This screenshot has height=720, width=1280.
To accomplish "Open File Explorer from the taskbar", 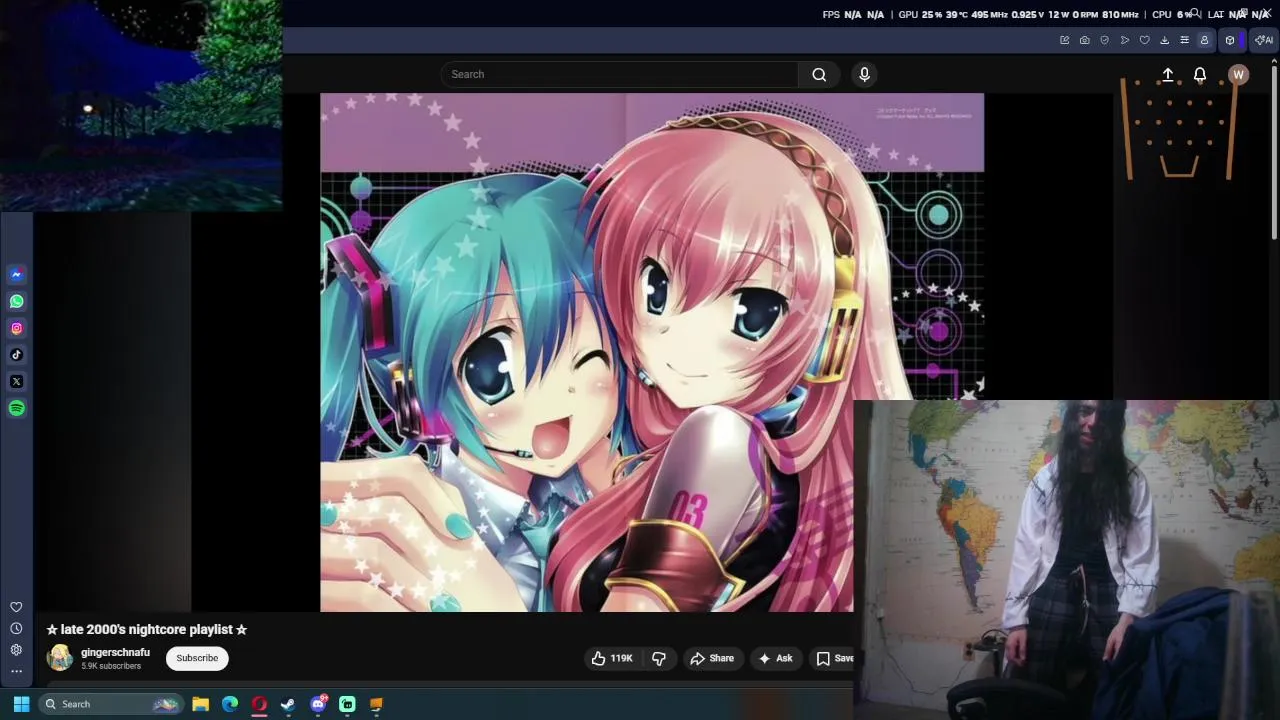I will coord(200,704).
